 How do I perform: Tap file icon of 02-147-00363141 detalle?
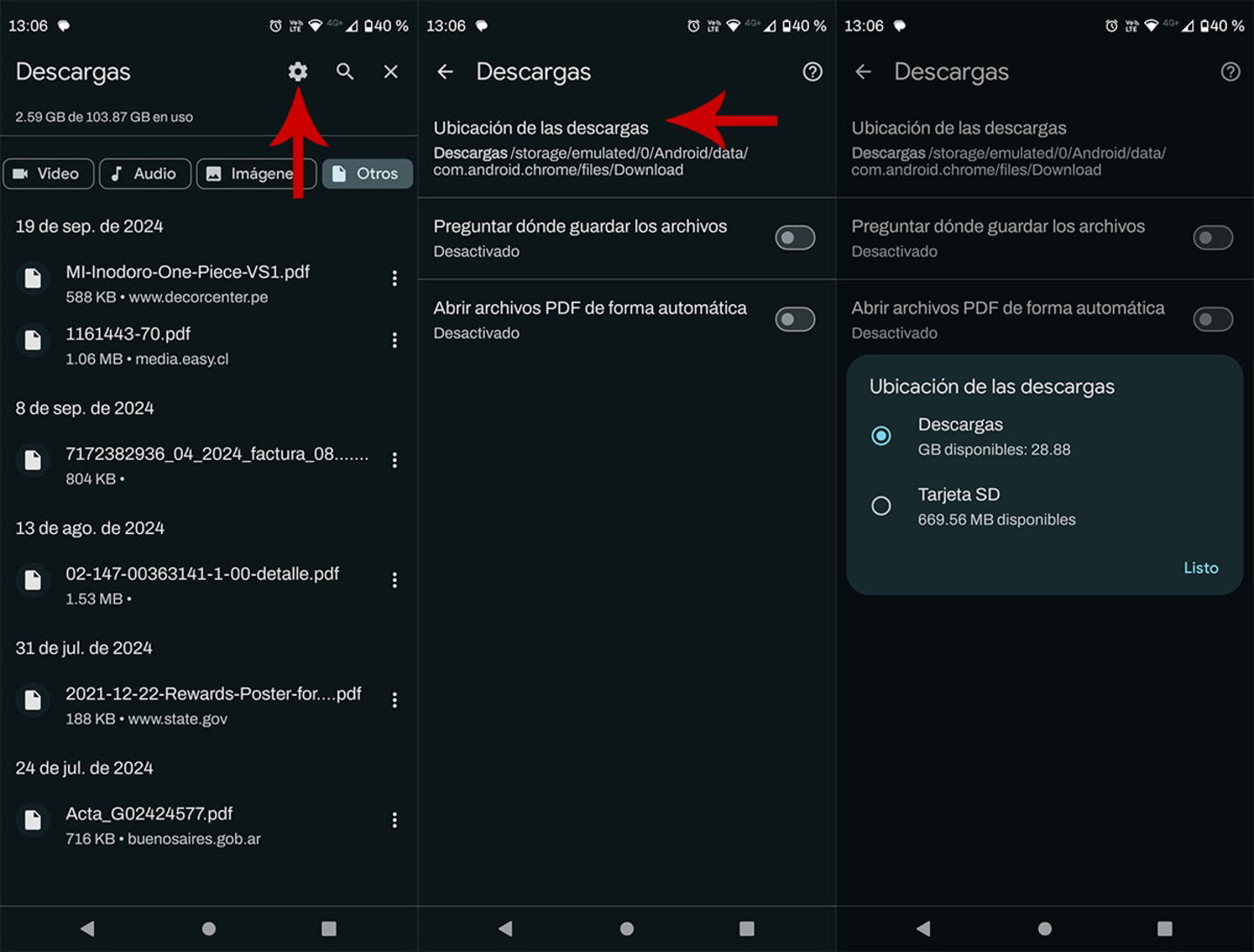pos(33,580)
